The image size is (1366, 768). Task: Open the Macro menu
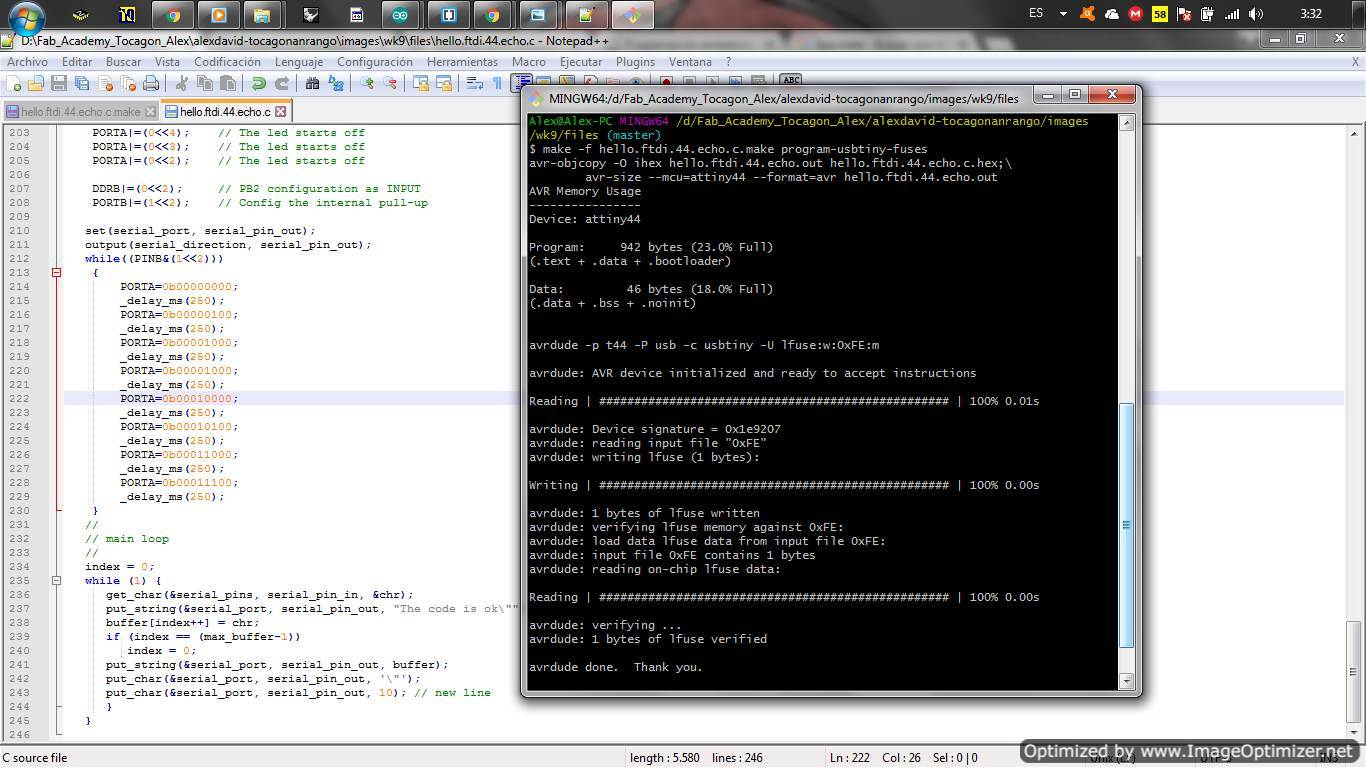click(x=529, y=62)
